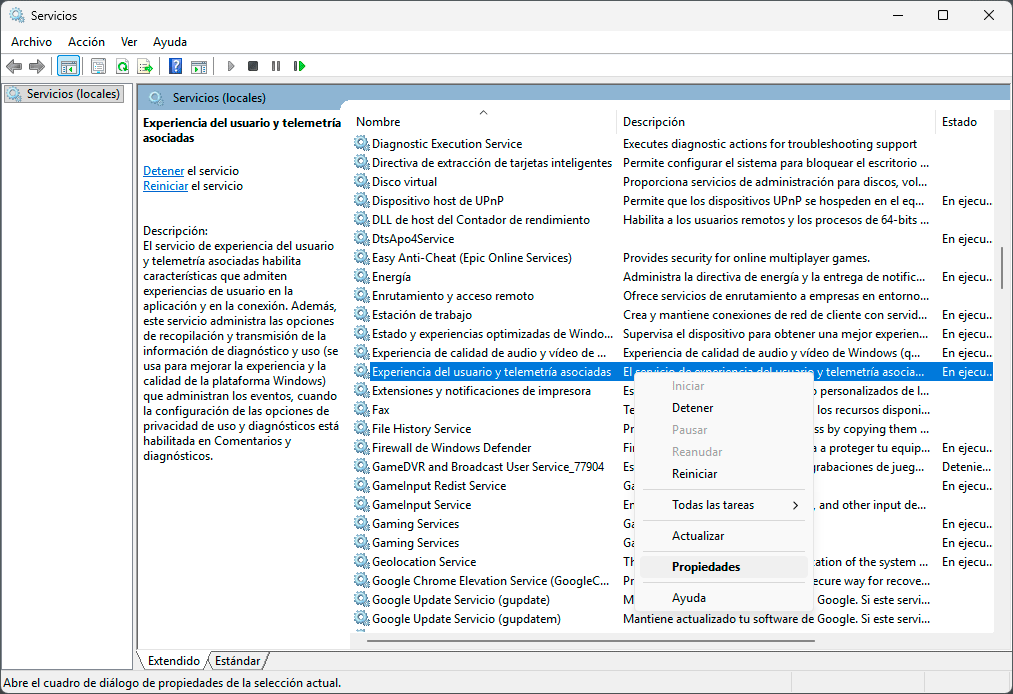Open the Ver menu
Viewport: 1013px width, 694px height.
pos(129,42)
